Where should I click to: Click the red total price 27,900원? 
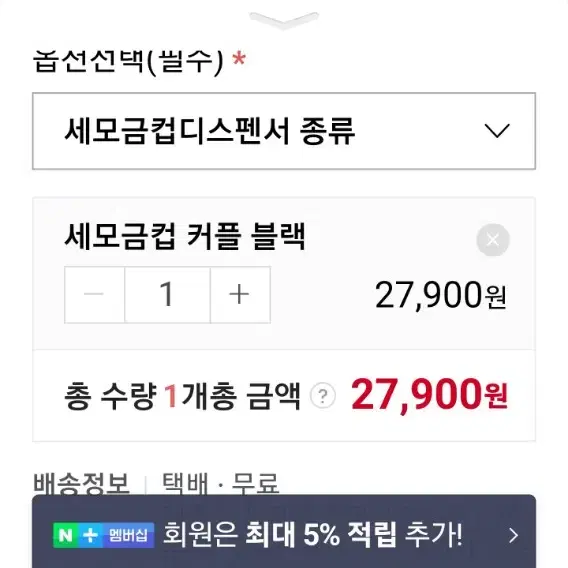coord(429,395)
